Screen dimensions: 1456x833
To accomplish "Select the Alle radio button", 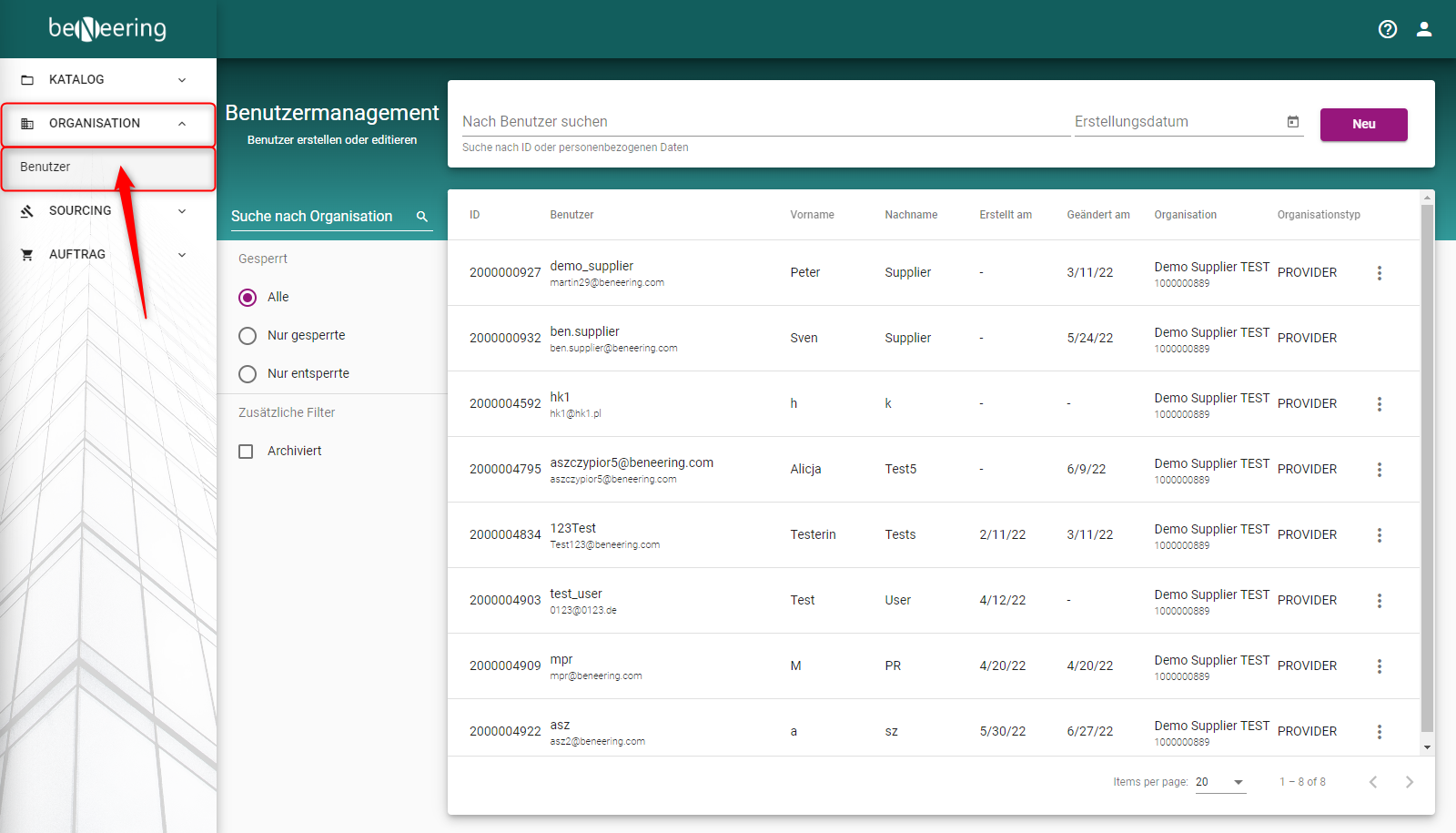I will click(248, 298).
